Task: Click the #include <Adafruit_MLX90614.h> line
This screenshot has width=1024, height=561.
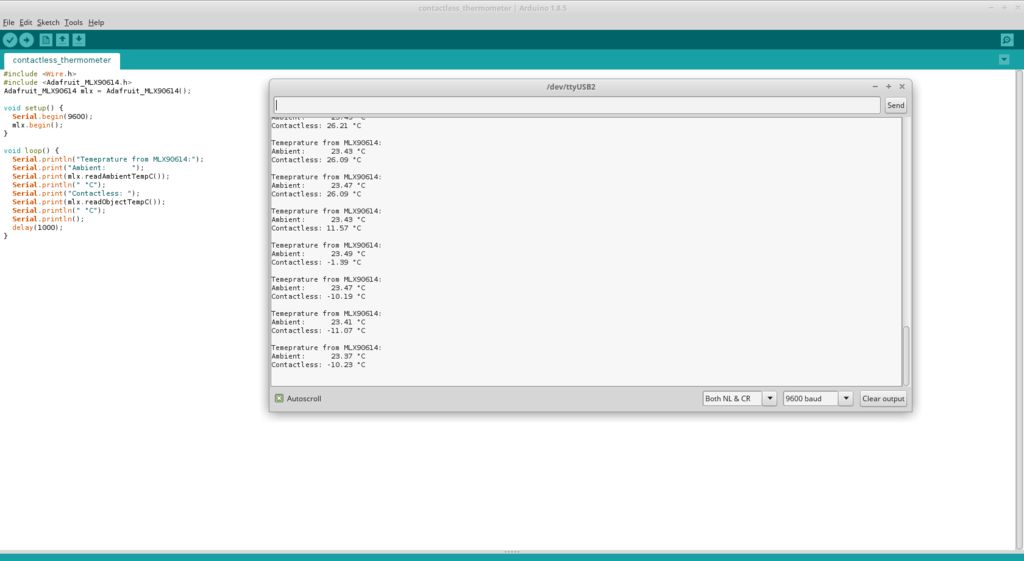Action: (67, 82)
